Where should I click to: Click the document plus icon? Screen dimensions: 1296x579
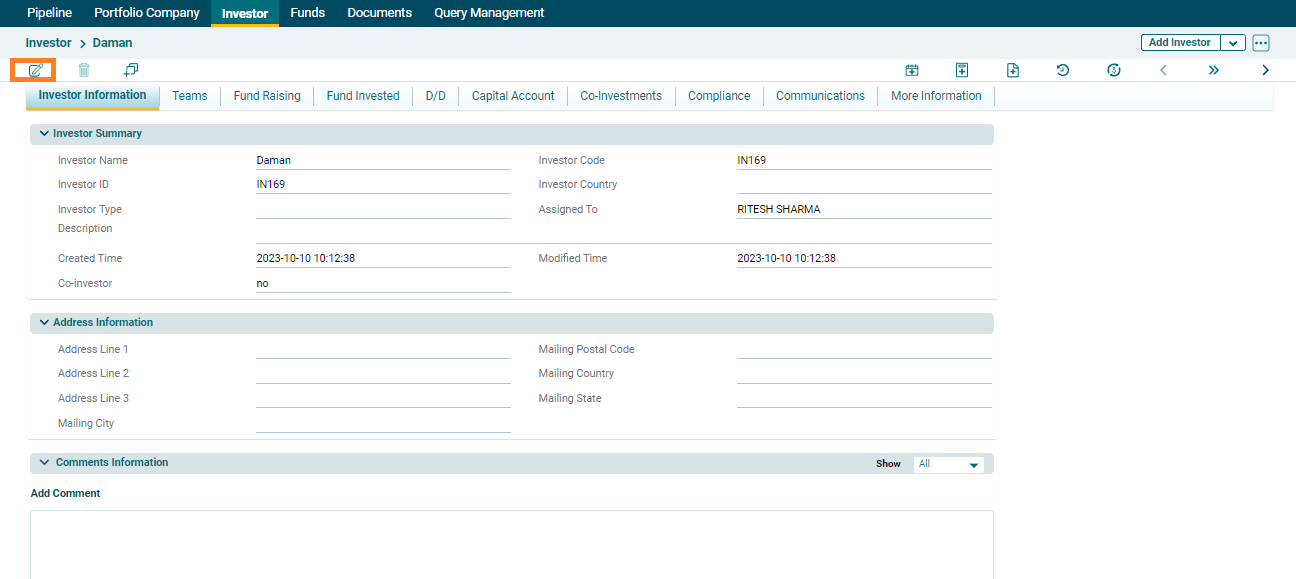pyautogui.click(x=1013, y=70)
